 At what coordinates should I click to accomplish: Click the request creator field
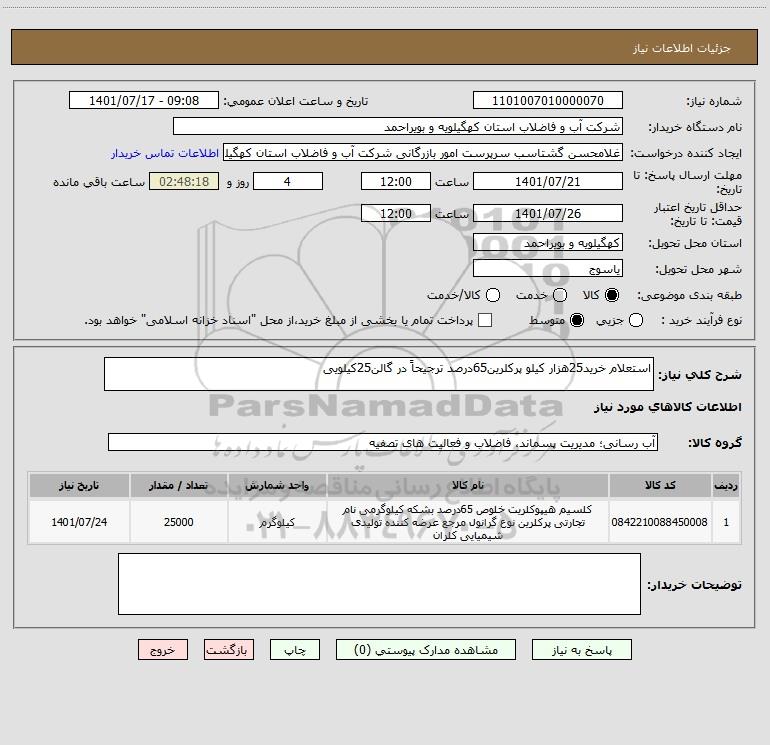point(423,153)
